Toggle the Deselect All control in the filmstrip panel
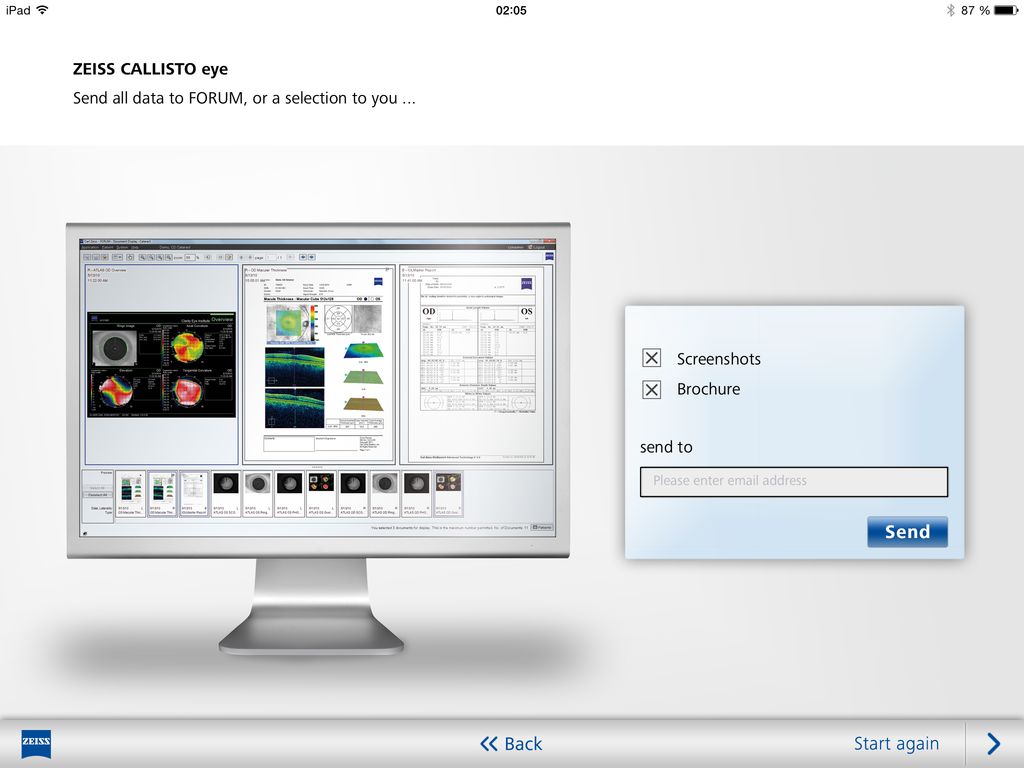Viewport: 1024px width, 768px height. [96, 495]
